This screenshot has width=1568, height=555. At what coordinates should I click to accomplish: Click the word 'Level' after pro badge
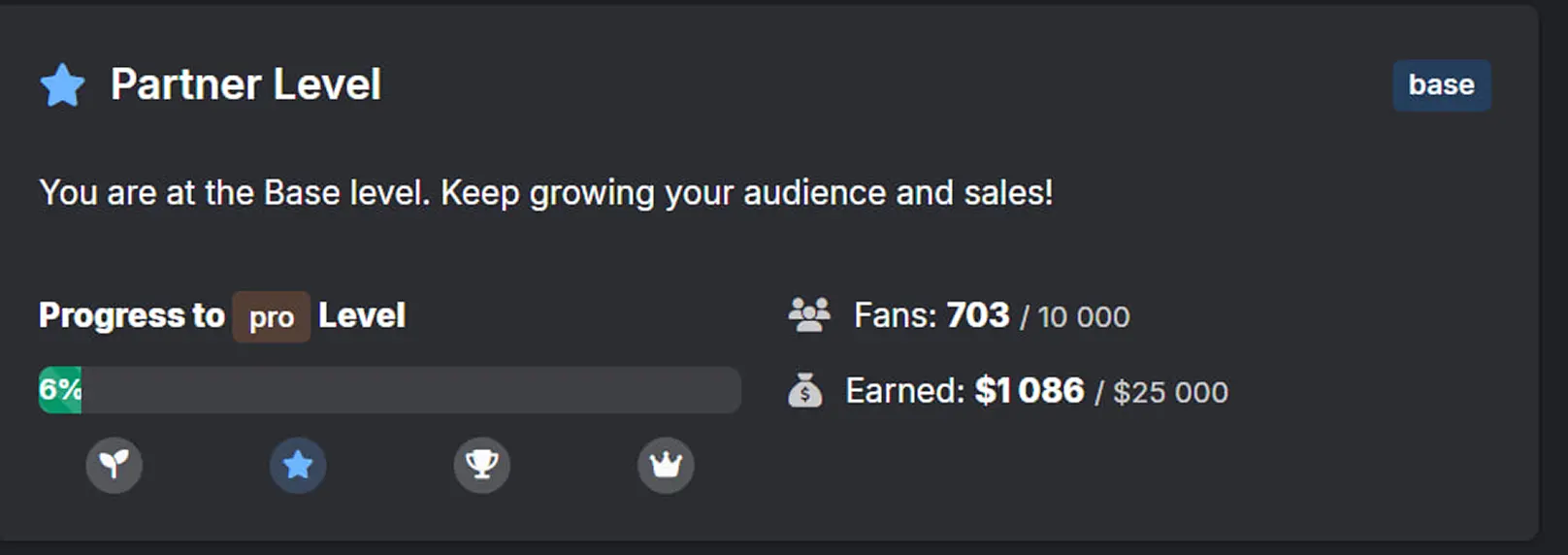[x=362, y=316]
